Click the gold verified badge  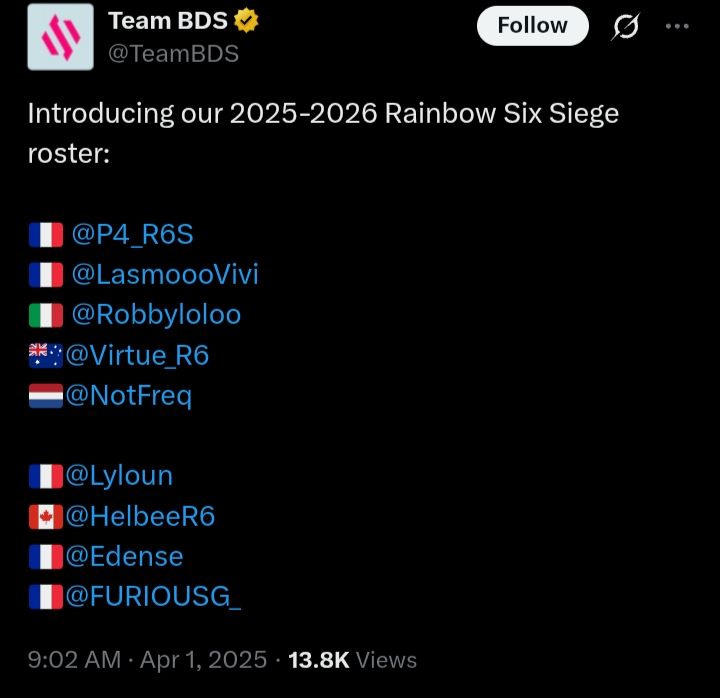pyautogui.click(x=246, y=21)
